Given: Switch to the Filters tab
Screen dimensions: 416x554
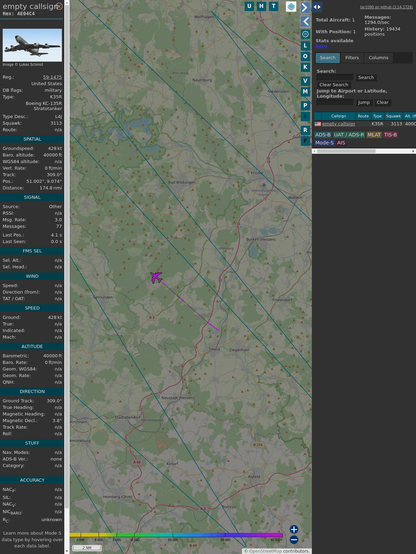Looking at the screenshot, I should 352,58.
